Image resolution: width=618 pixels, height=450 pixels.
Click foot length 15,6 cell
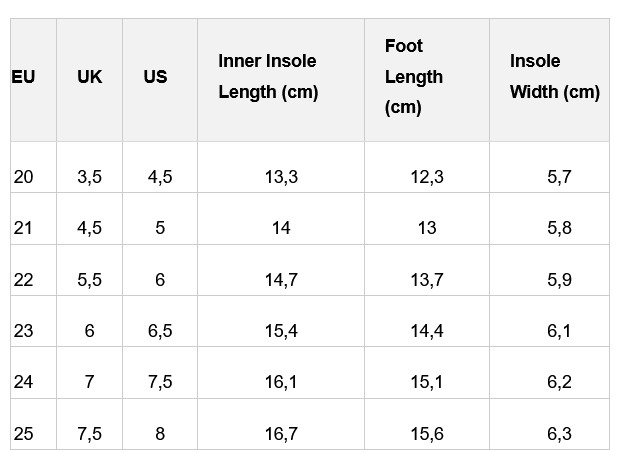coord(427,434)
